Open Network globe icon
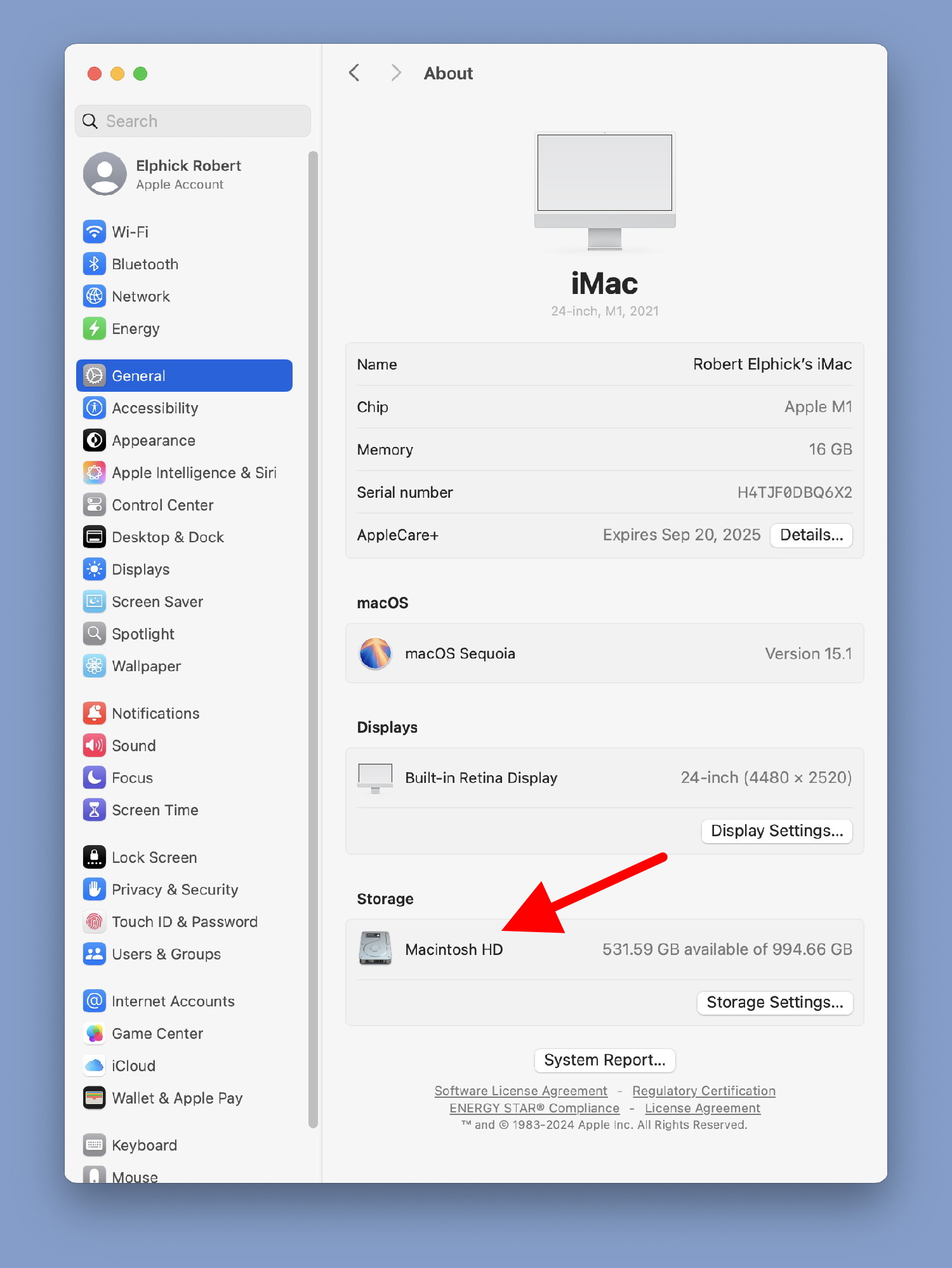This screenshot has height=1268, width=952. [x=95, y=297]
